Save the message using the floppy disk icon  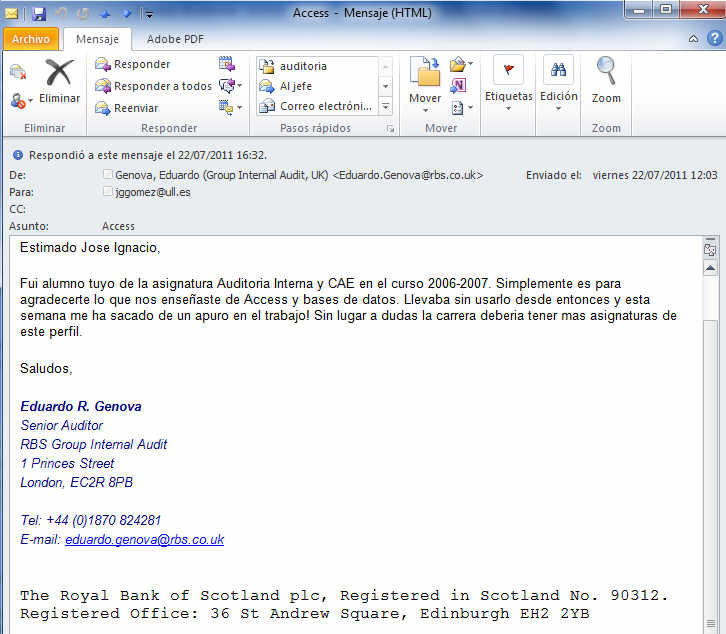tap(39, 14)
